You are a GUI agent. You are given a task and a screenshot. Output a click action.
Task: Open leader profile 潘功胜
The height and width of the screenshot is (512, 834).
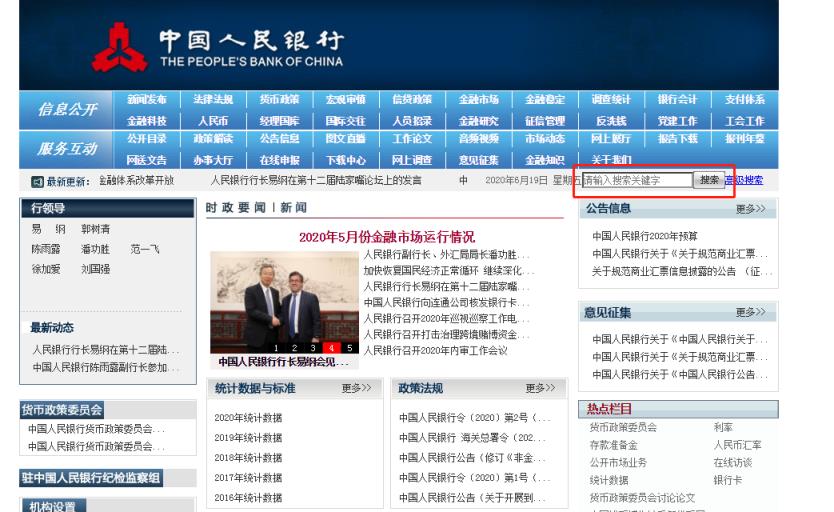95,249
